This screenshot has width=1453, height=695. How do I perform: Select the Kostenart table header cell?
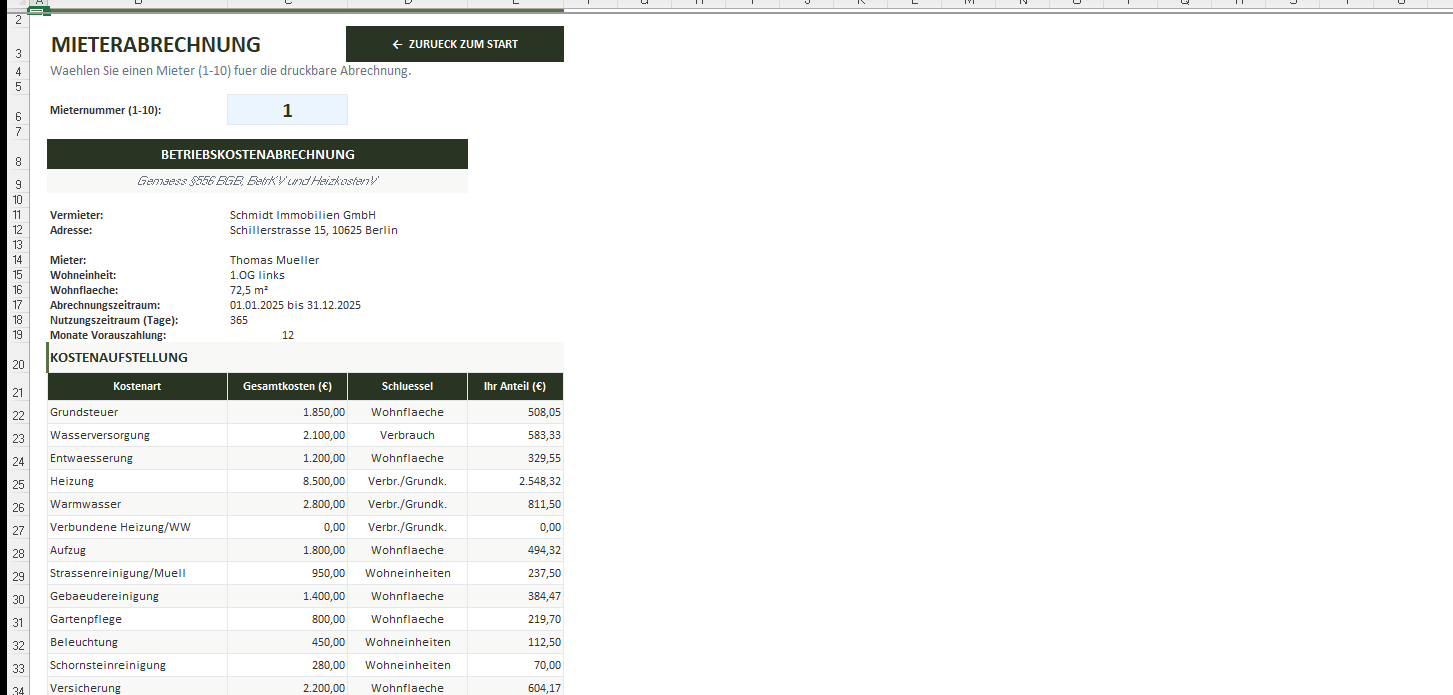(x=137, y=386)
